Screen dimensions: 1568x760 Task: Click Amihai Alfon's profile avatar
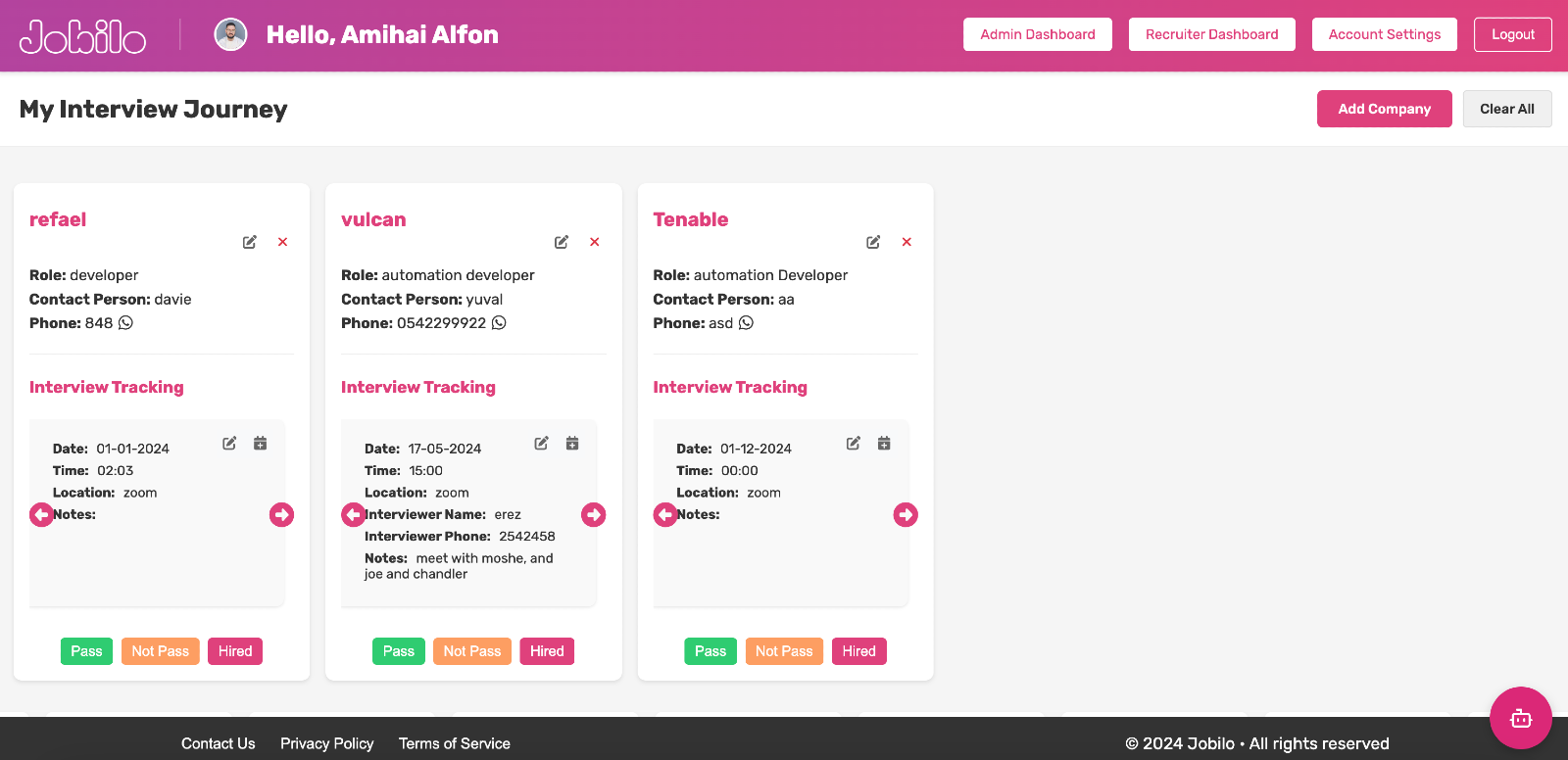230,34
